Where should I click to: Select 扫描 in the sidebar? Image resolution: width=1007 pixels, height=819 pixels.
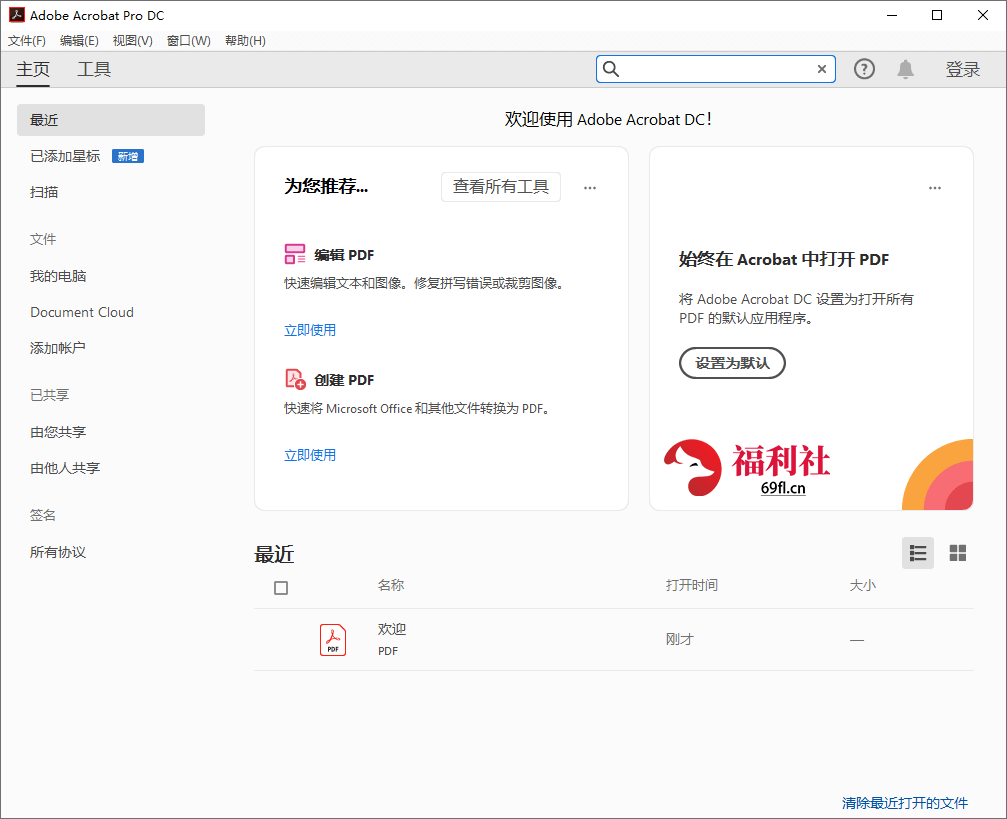click(x=44, y=192)
